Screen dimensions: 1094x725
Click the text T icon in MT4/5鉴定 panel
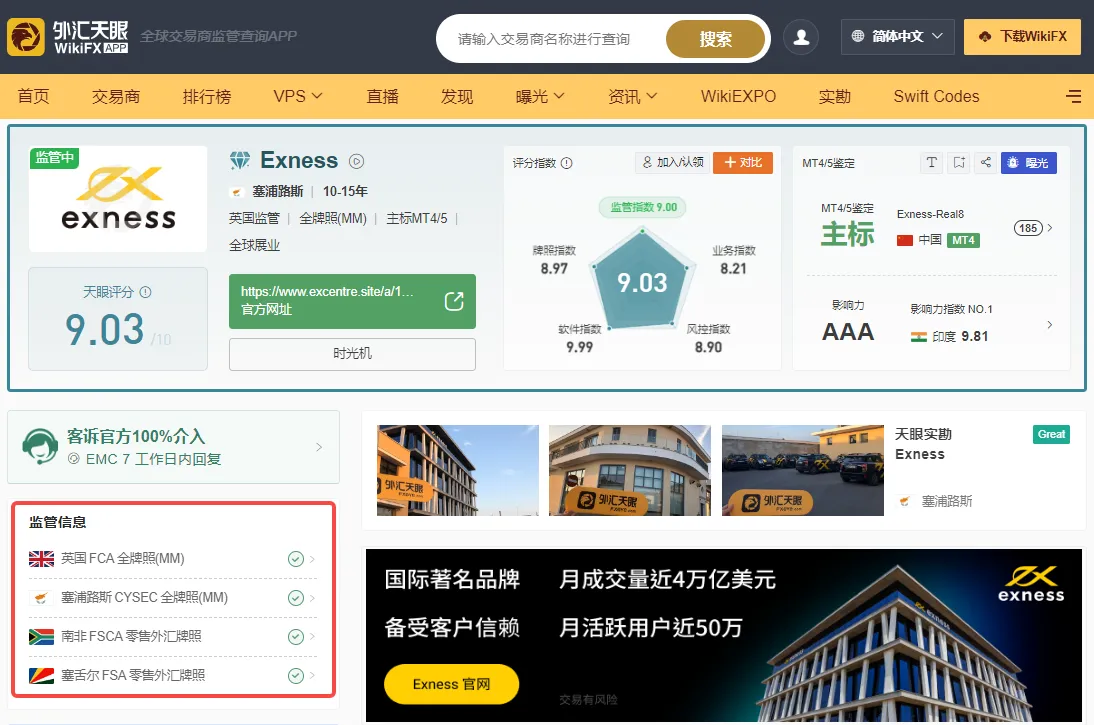[931, 163]
